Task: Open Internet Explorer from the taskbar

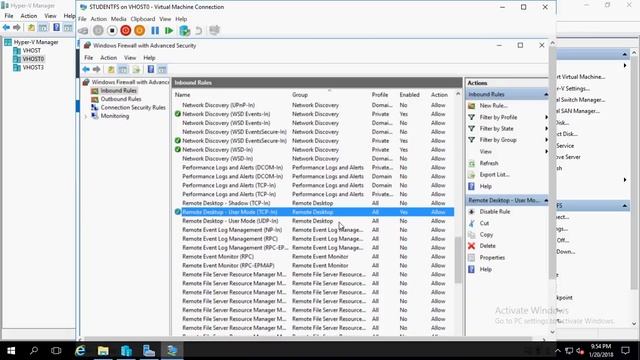Action: (x=80, y=351)
